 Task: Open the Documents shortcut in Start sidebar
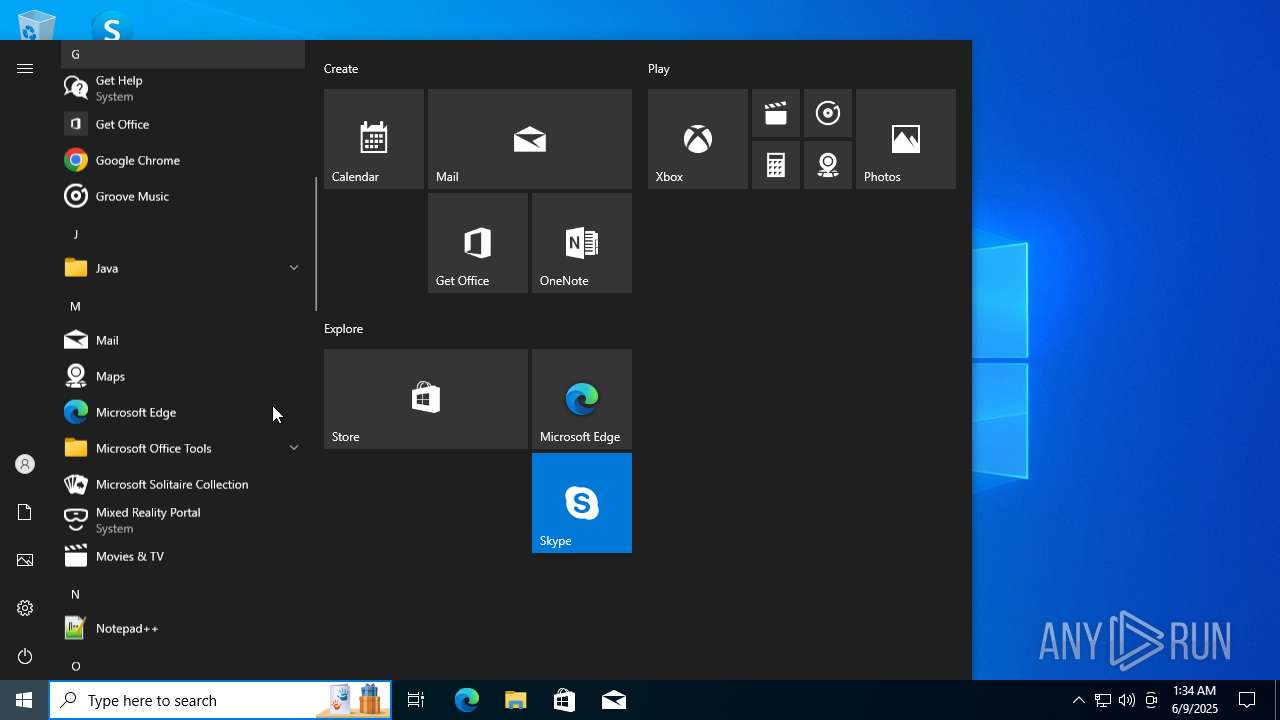25,512
